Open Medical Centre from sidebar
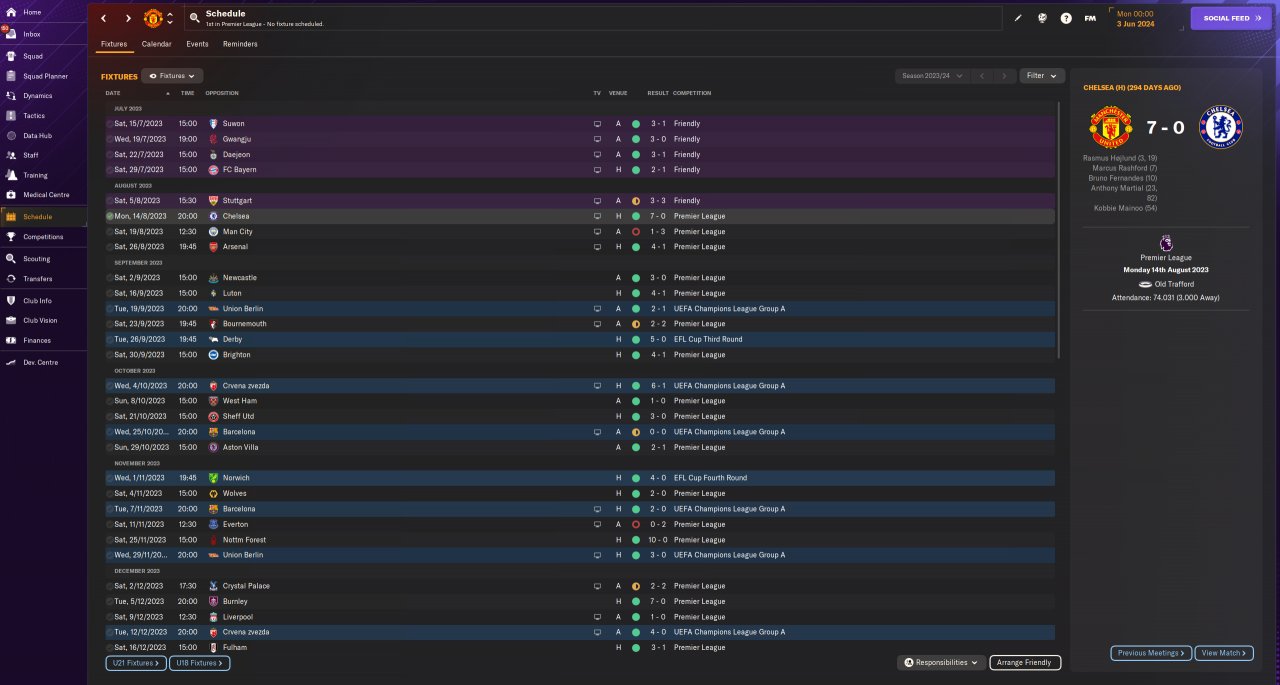Viewport: 1280px width, 685px height. tap(11, 194)
